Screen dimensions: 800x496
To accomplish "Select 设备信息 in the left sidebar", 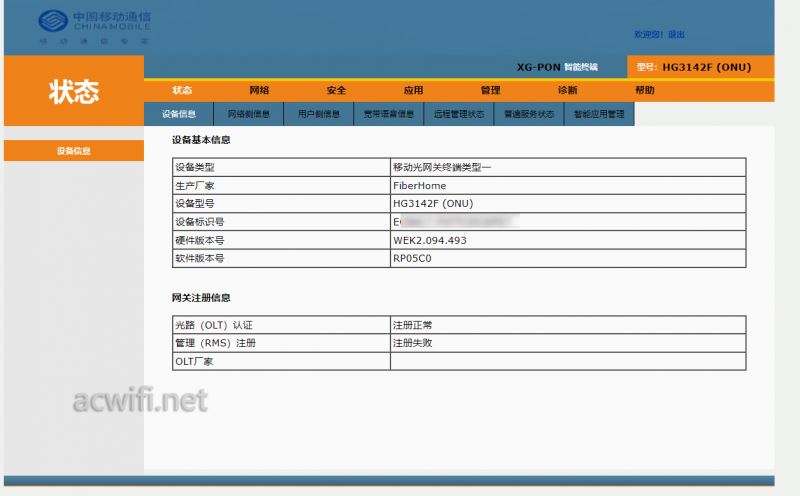I will click(73, 151).
